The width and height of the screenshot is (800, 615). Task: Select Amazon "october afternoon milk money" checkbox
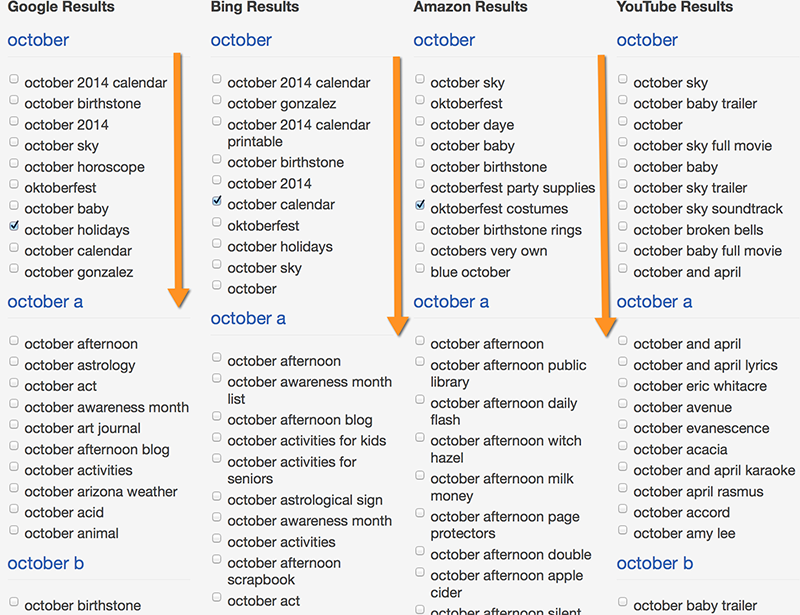(420, 477)
